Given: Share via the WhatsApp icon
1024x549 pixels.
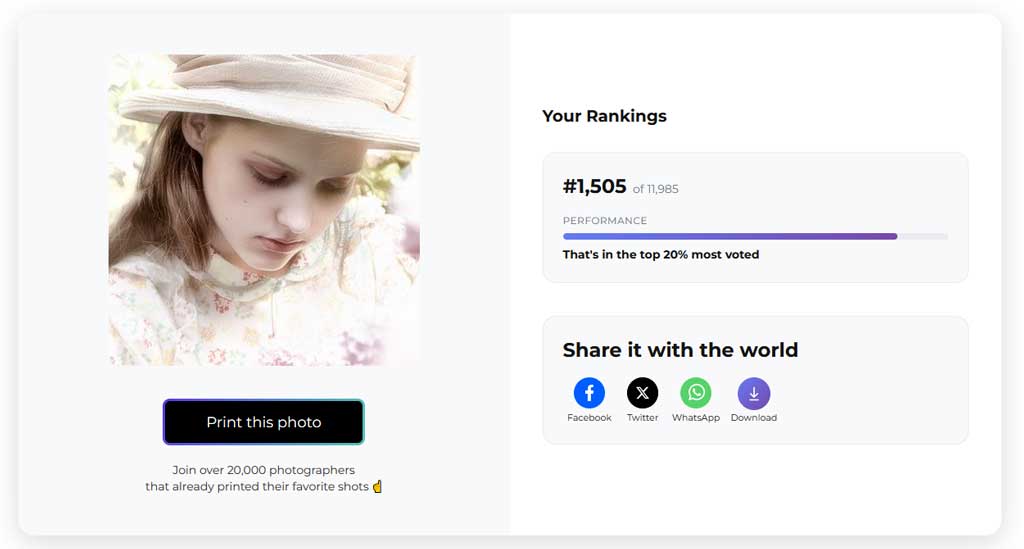Looking at the screenshot, I should coord(696,393).
